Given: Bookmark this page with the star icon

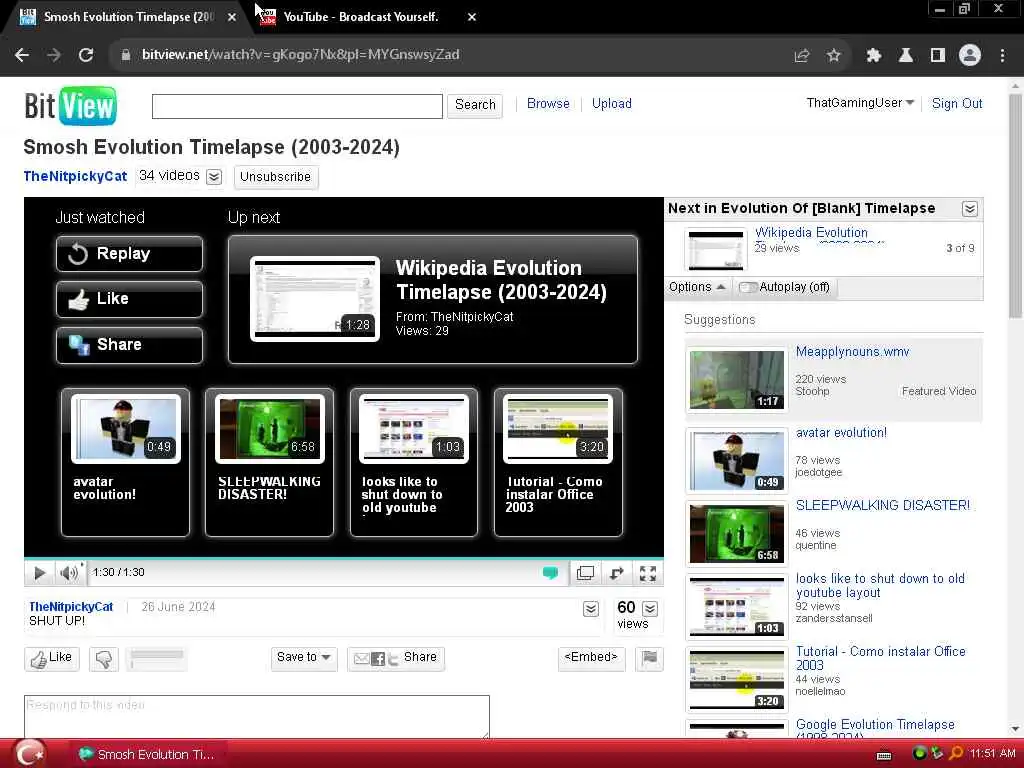Looking at the screenshot, I should (x=833, y=56).
